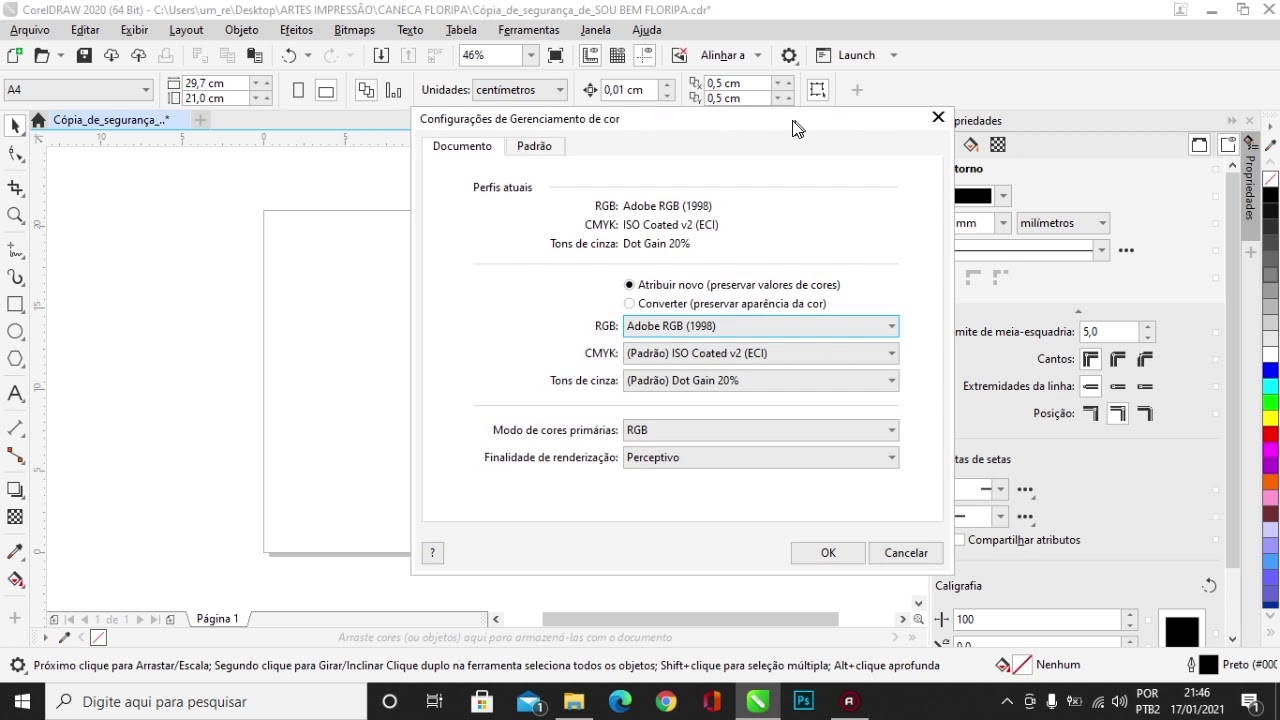Select the Crop tool
Screen dimensions: 1280x720
pyautogui.click(x=15, y=188)
